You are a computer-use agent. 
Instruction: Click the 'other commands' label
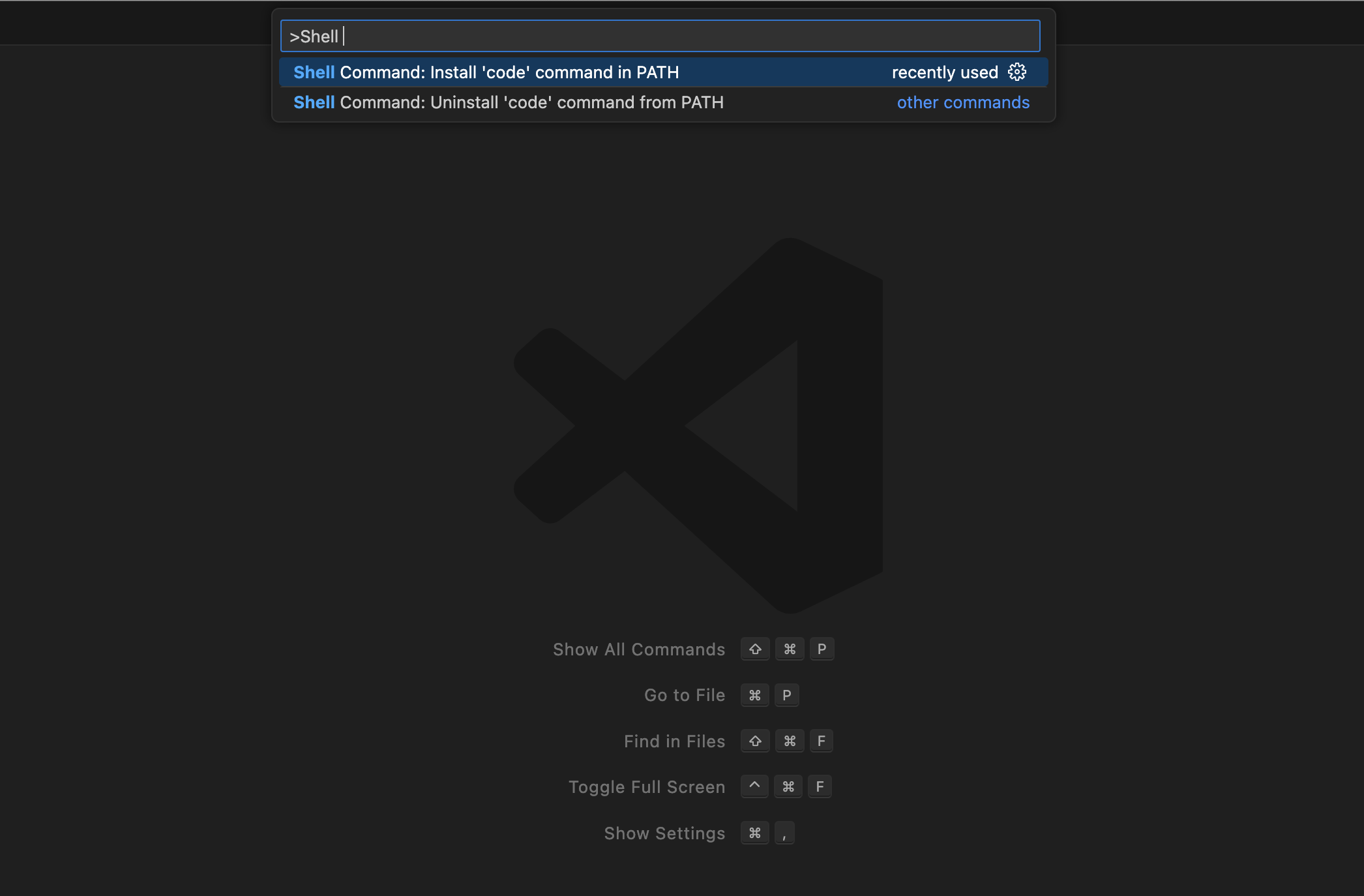[962, 102]
